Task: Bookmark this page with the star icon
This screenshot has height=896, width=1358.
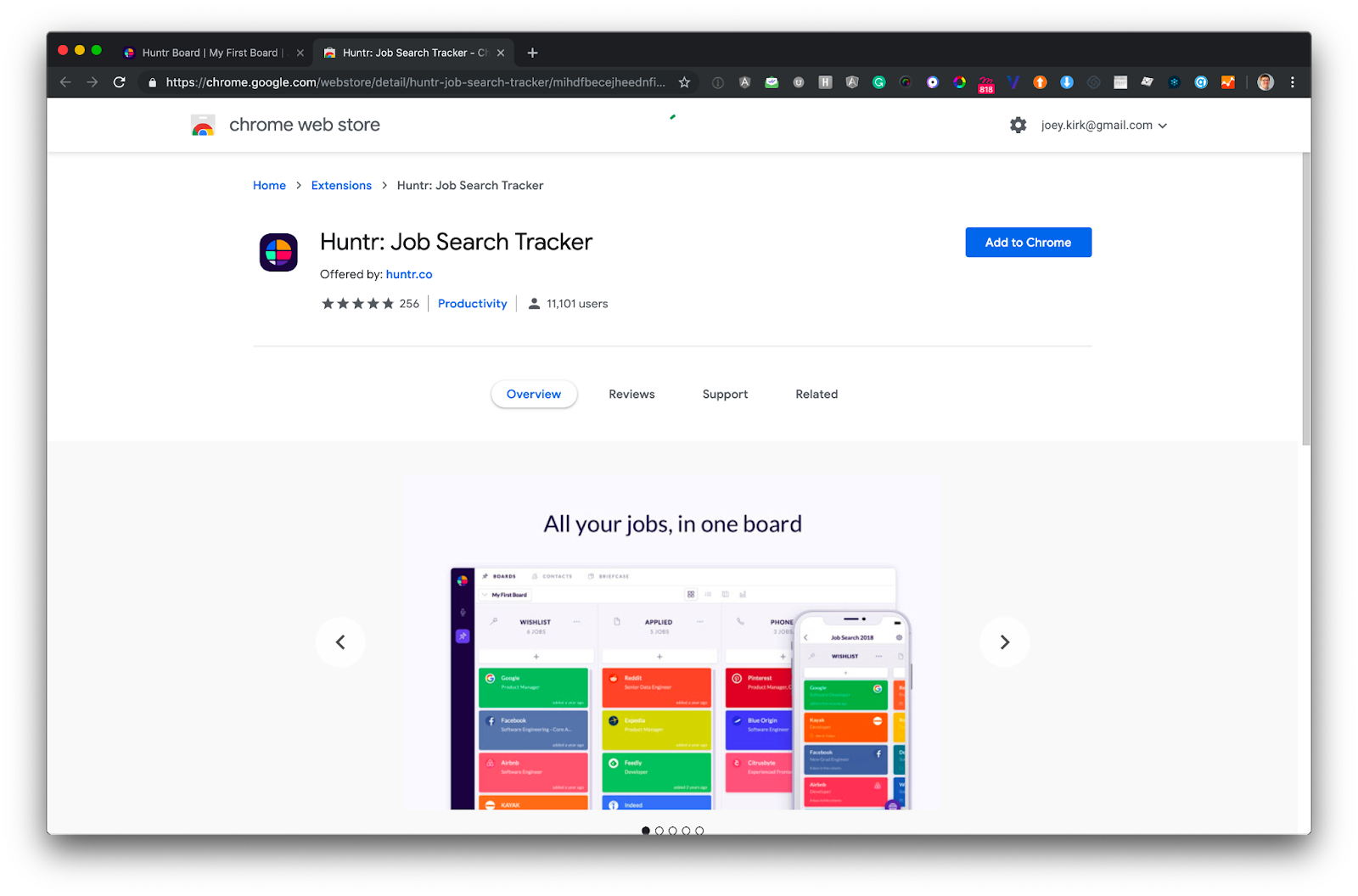Action: tap(684, 82)
